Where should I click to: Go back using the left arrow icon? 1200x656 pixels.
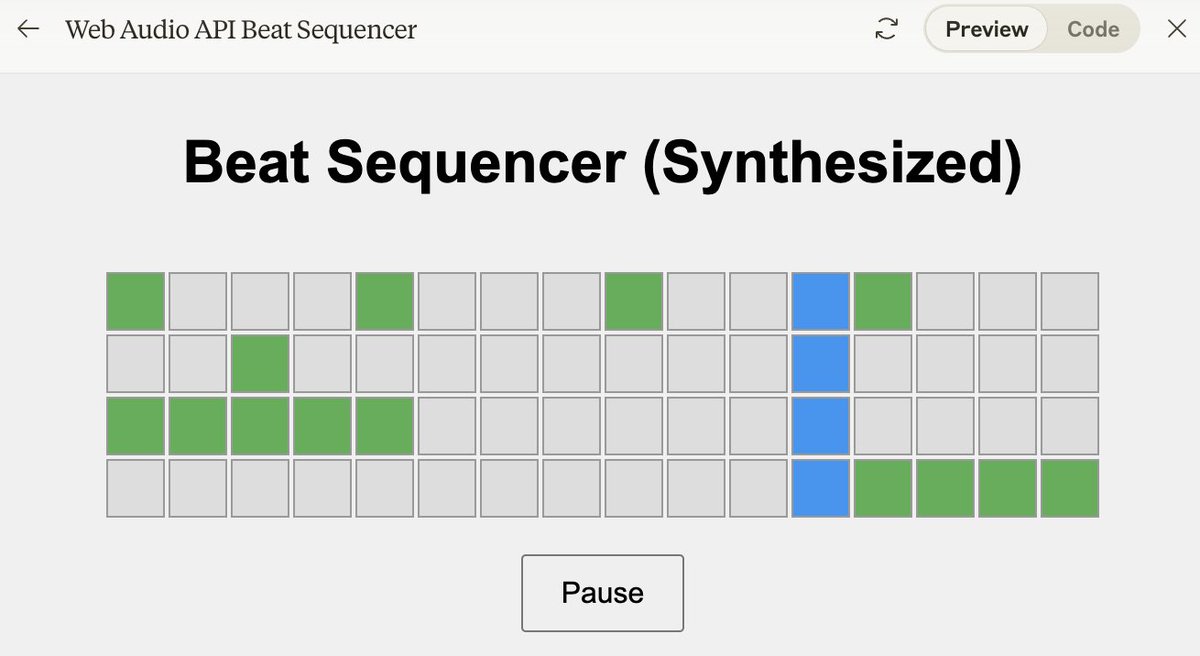click(28, 29)
